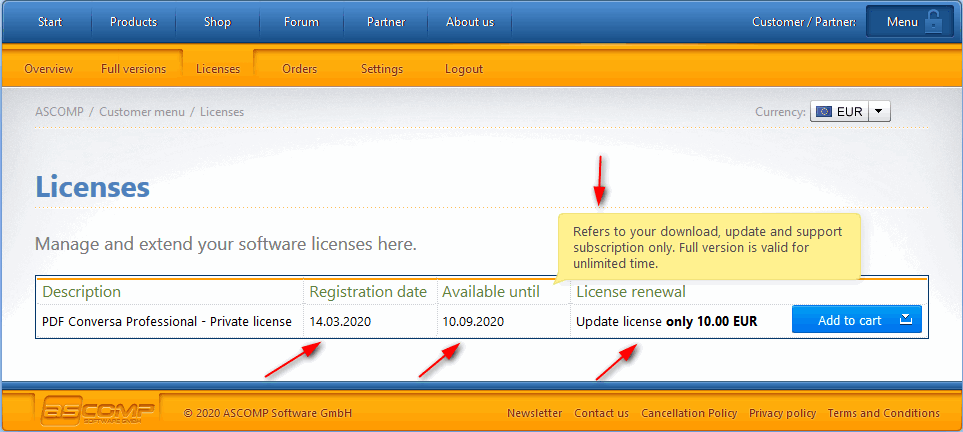Screen dimensions: 963x432
Task: Select the Licenses tab
Action: [x=218, y=69]
